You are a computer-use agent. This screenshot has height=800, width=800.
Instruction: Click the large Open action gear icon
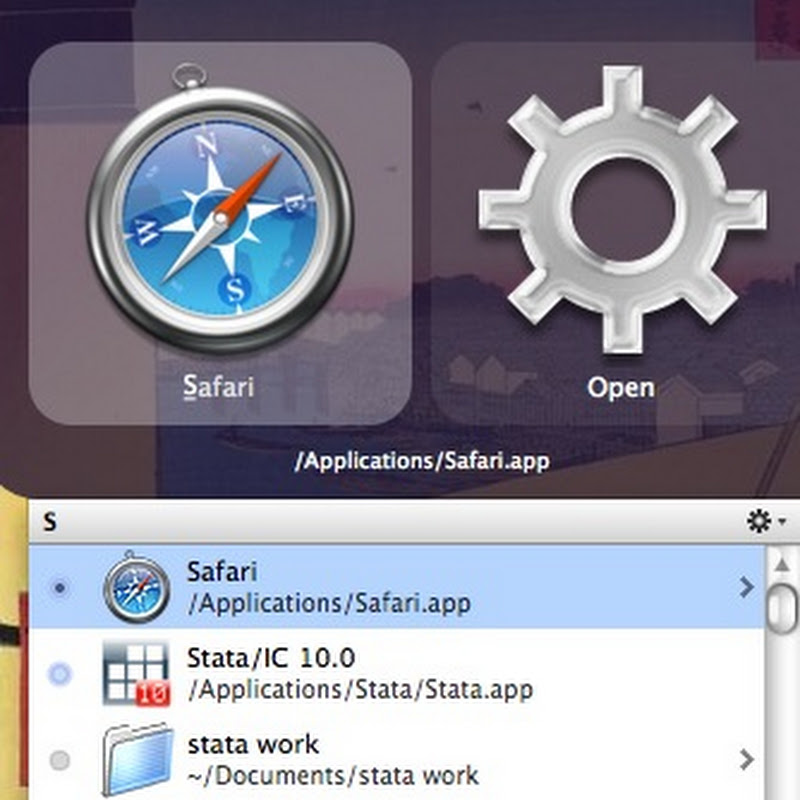click(x=621, y=207)
